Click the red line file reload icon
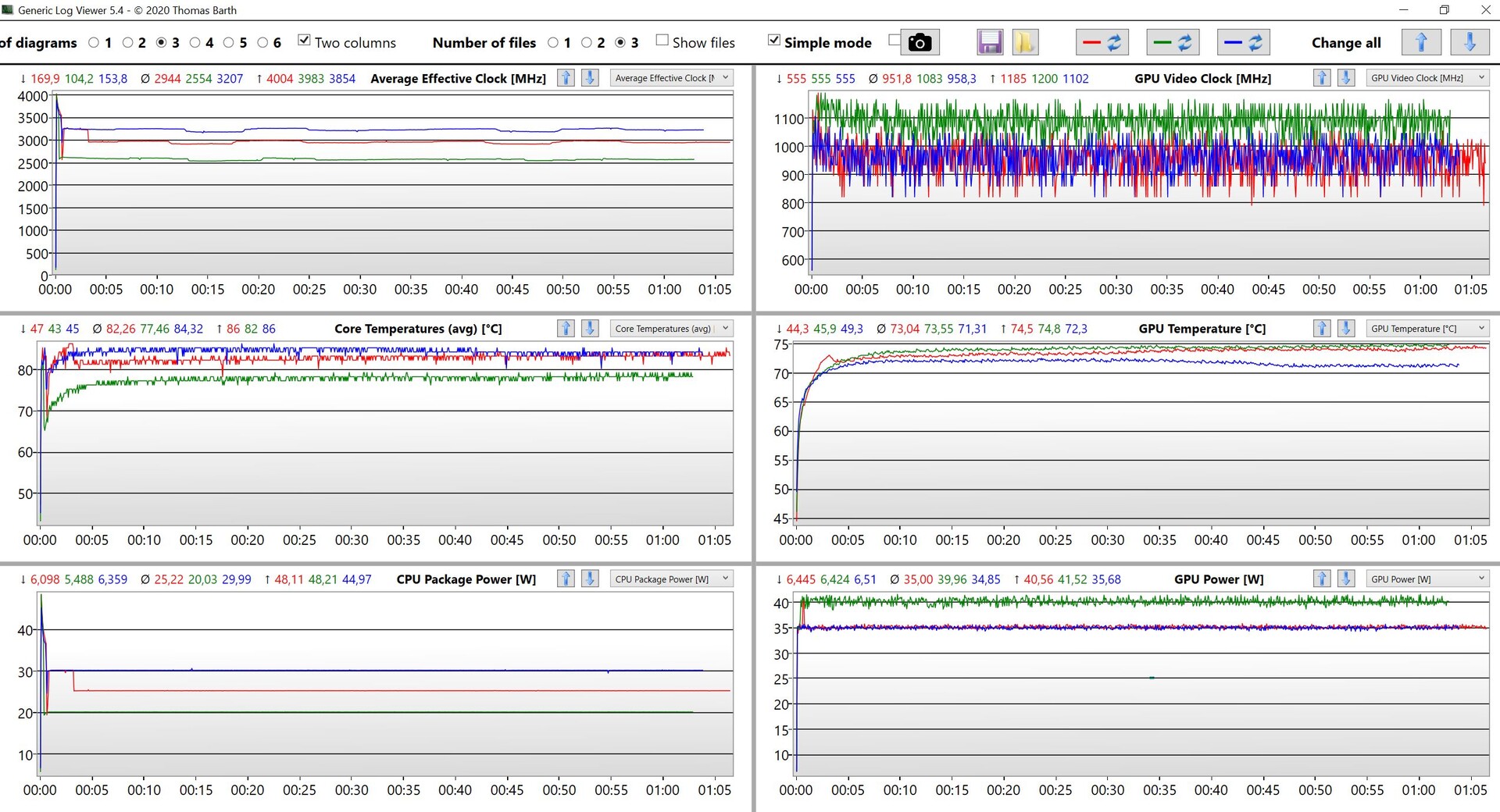1500x812 pixels. click(x=1102, y=42)
